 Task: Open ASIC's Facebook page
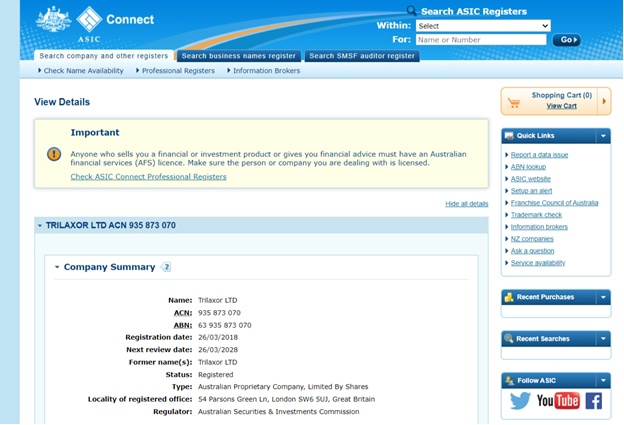pos(593,401)
